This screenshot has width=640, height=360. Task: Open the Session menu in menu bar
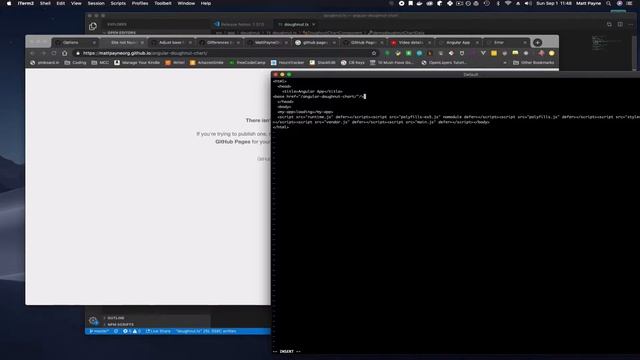coord(96,3)
